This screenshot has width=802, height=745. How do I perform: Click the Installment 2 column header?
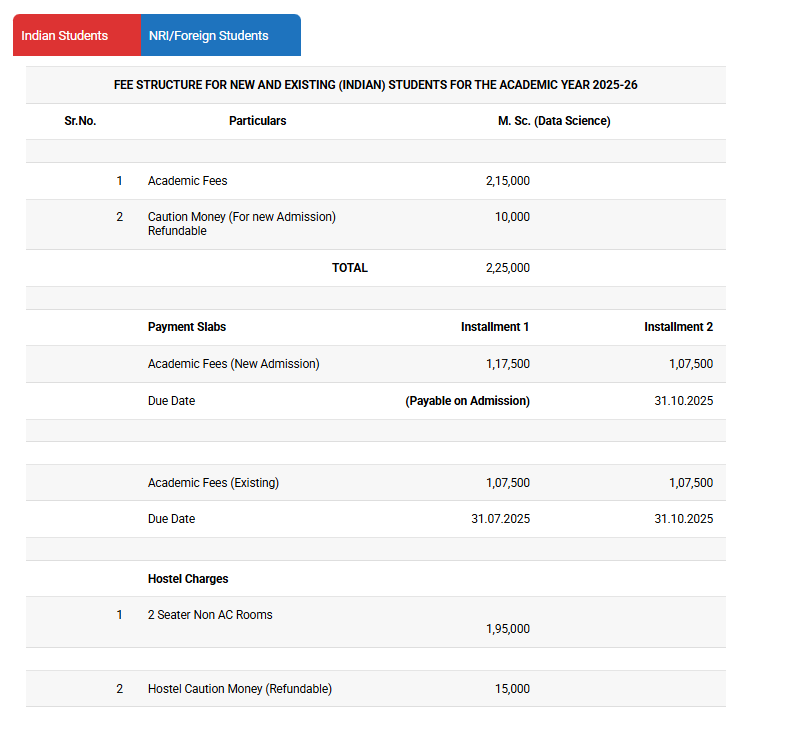point(678,327)
